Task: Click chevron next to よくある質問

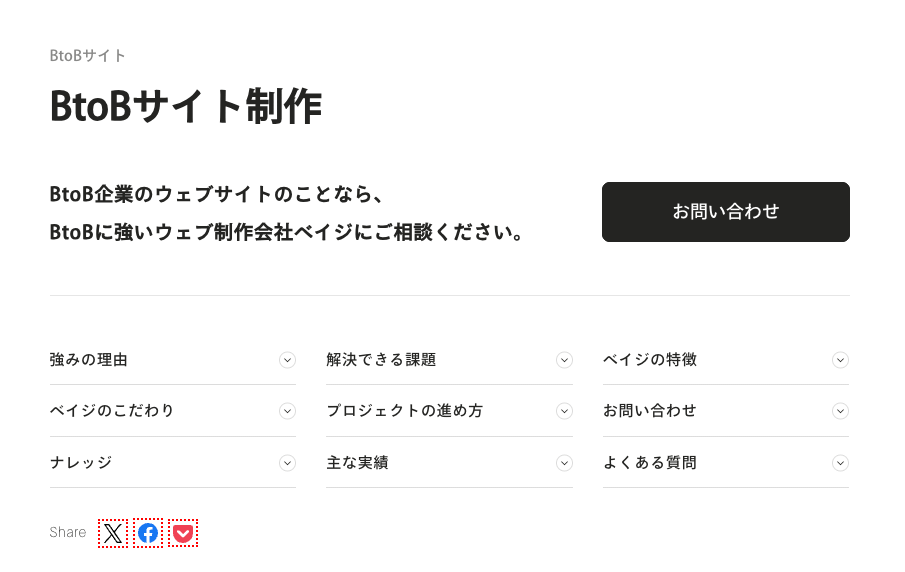Action: (x=840, y=463)
